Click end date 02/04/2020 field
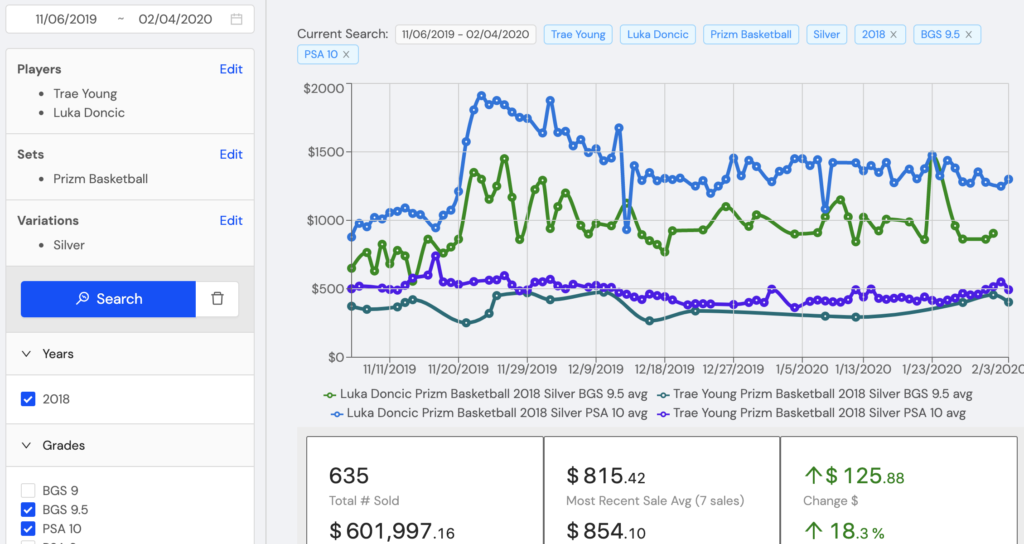This screenshot has height=544, width=1024. [175, 20]
